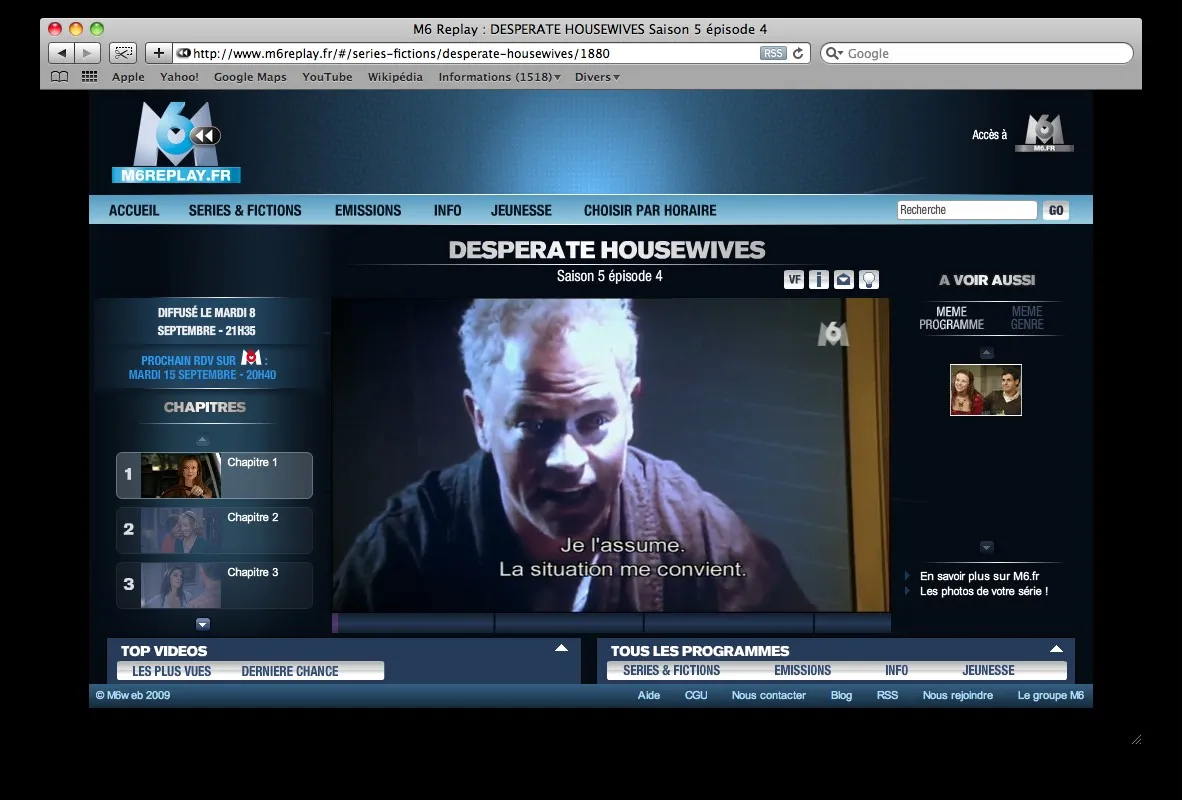Click the Recherche search field
1182x800 pixels.
click(967, 210)
